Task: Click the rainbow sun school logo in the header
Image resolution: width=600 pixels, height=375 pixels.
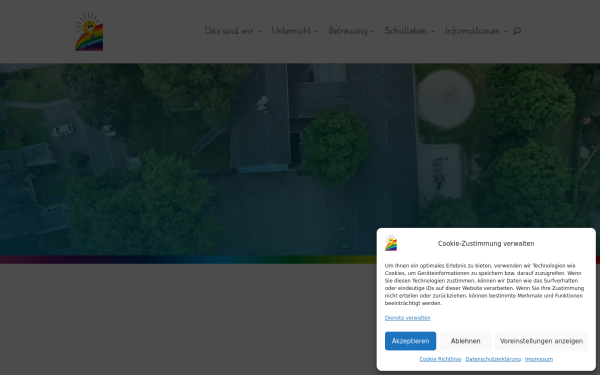Action: pyautogui.click(x=89, y=31)
